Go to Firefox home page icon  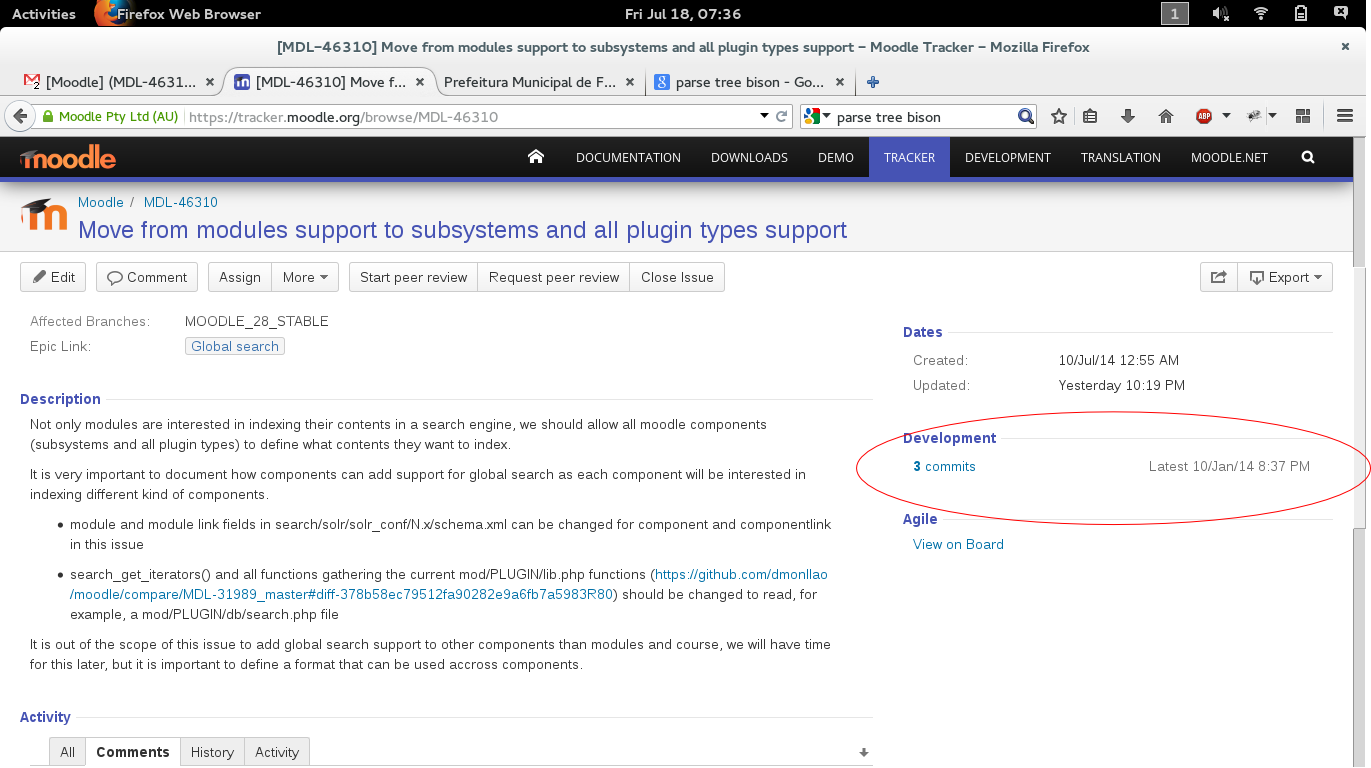[1165, 116]
